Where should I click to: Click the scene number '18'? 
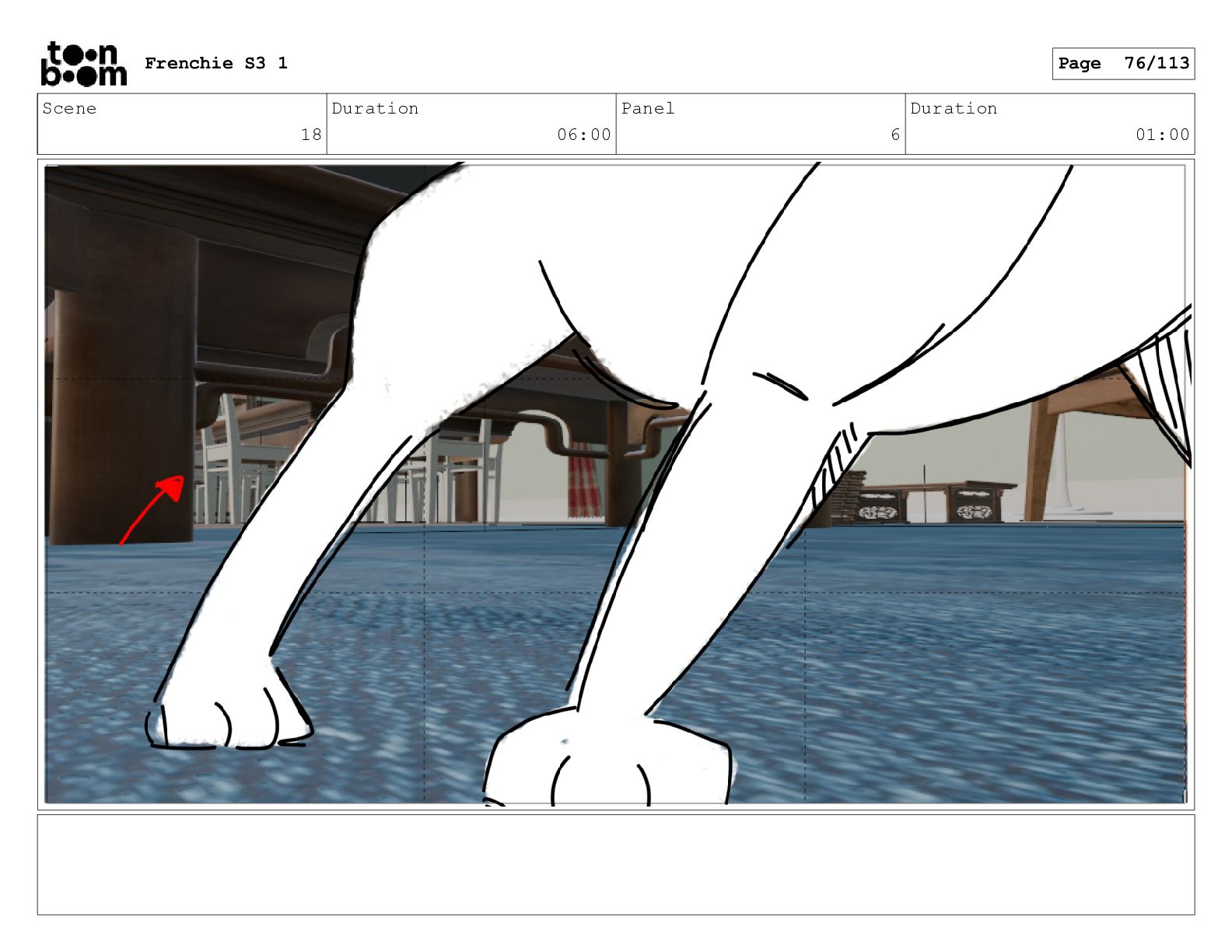tap(311, 135)
